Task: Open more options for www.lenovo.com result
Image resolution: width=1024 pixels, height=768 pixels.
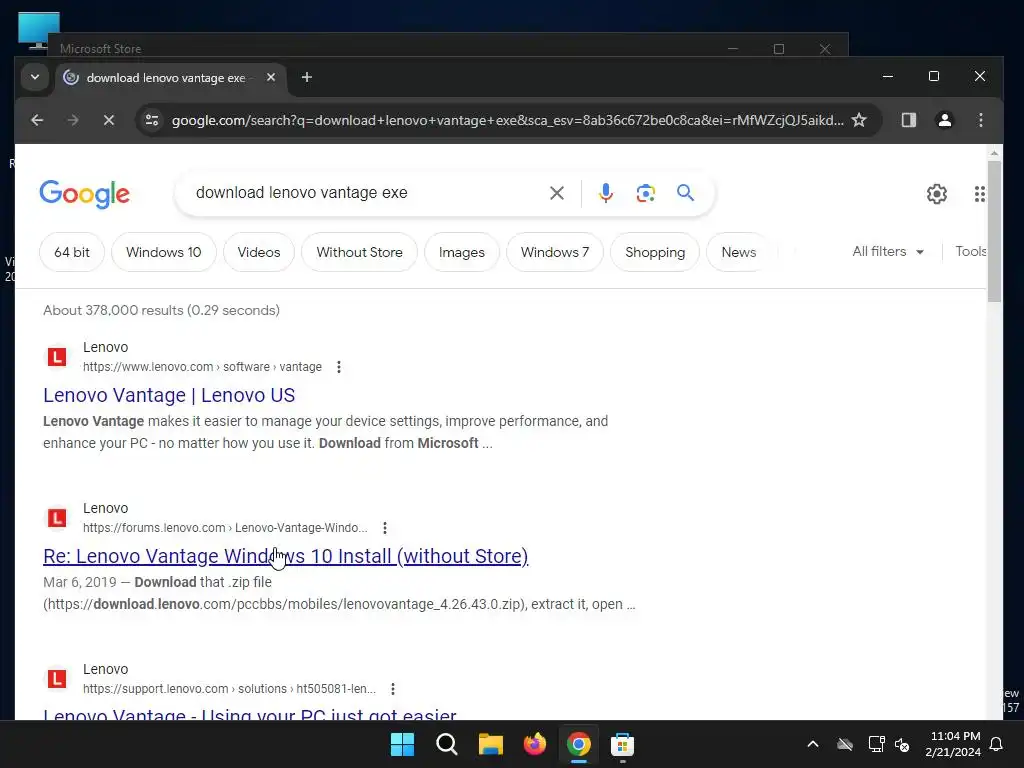Action: pyautogui.click(x=338, y=367)
